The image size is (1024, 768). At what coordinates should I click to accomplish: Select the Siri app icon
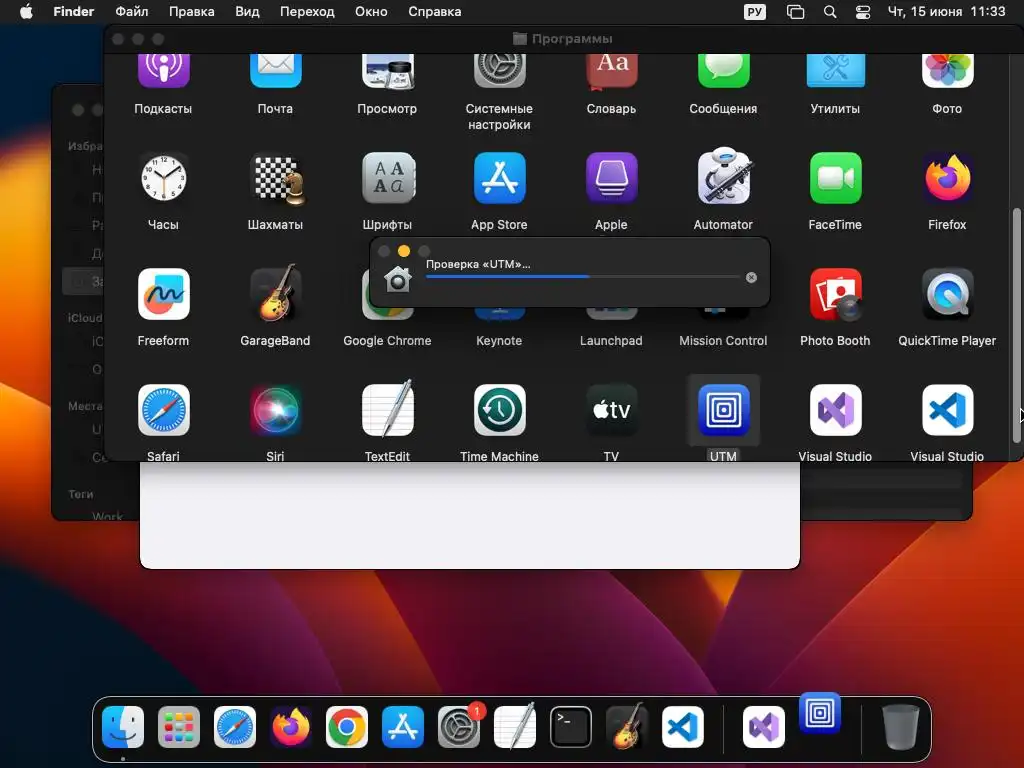coord(276,410)
